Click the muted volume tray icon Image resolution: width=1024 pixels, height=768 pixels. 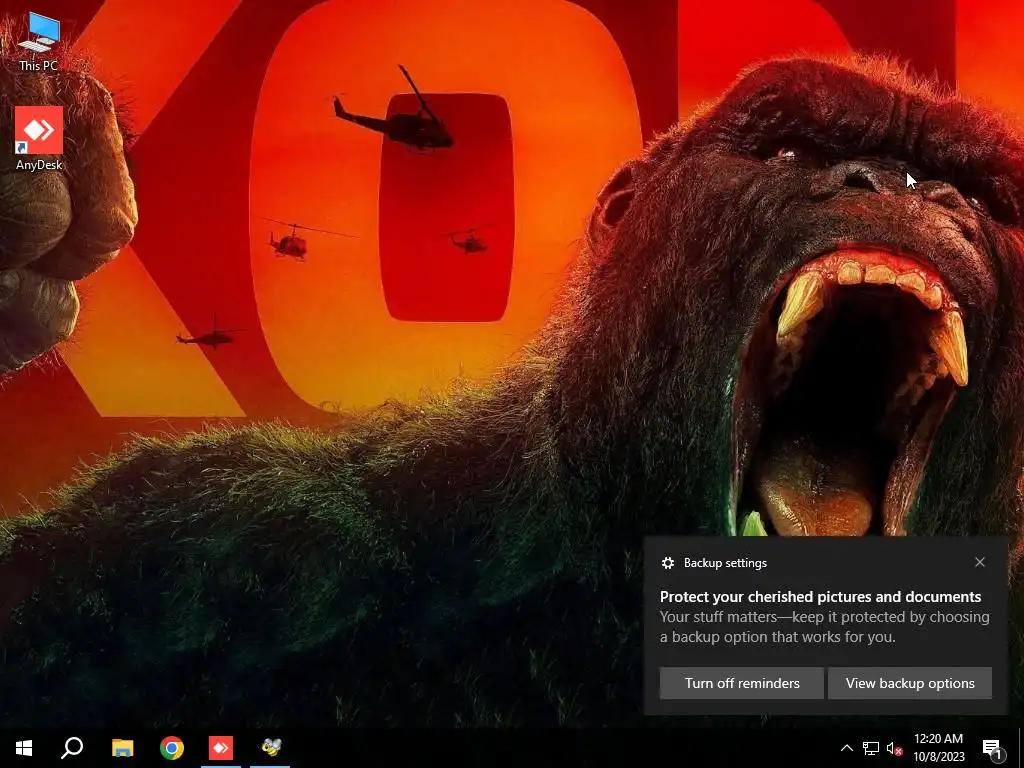coord(894,748)
